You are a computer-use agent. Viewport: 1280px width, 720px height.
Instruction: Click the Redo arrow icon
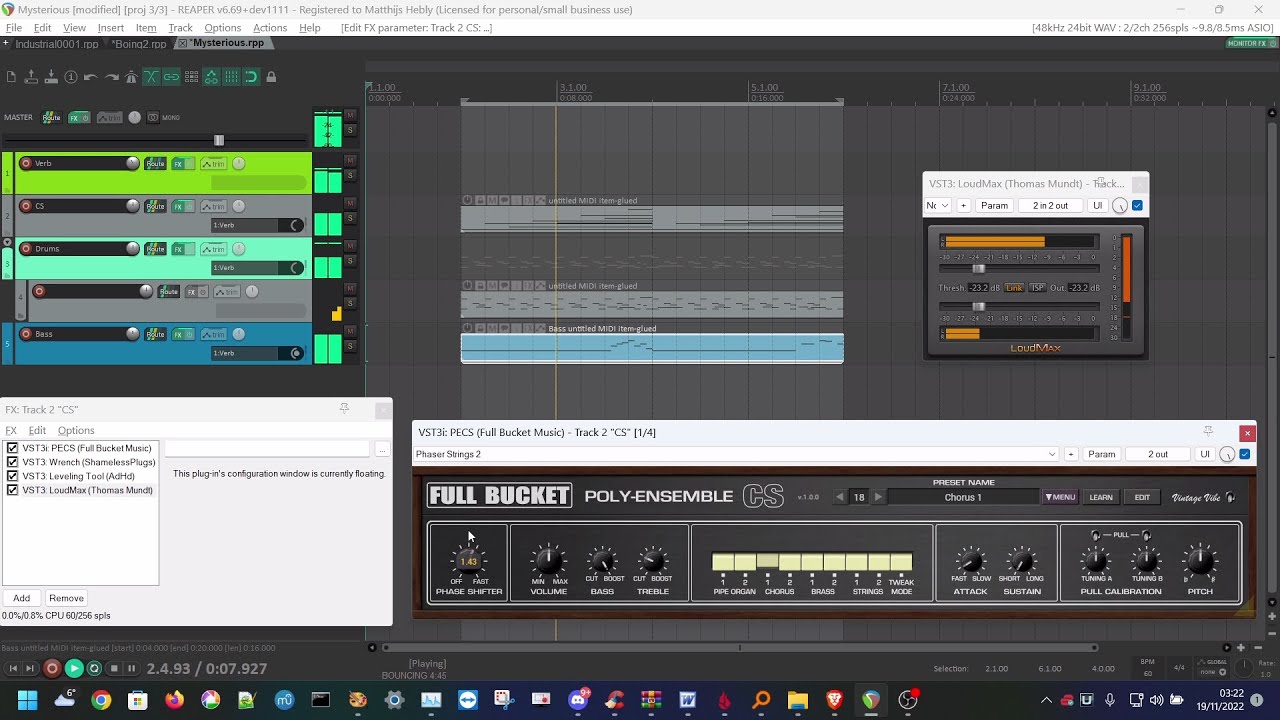[x=111, y=77]
